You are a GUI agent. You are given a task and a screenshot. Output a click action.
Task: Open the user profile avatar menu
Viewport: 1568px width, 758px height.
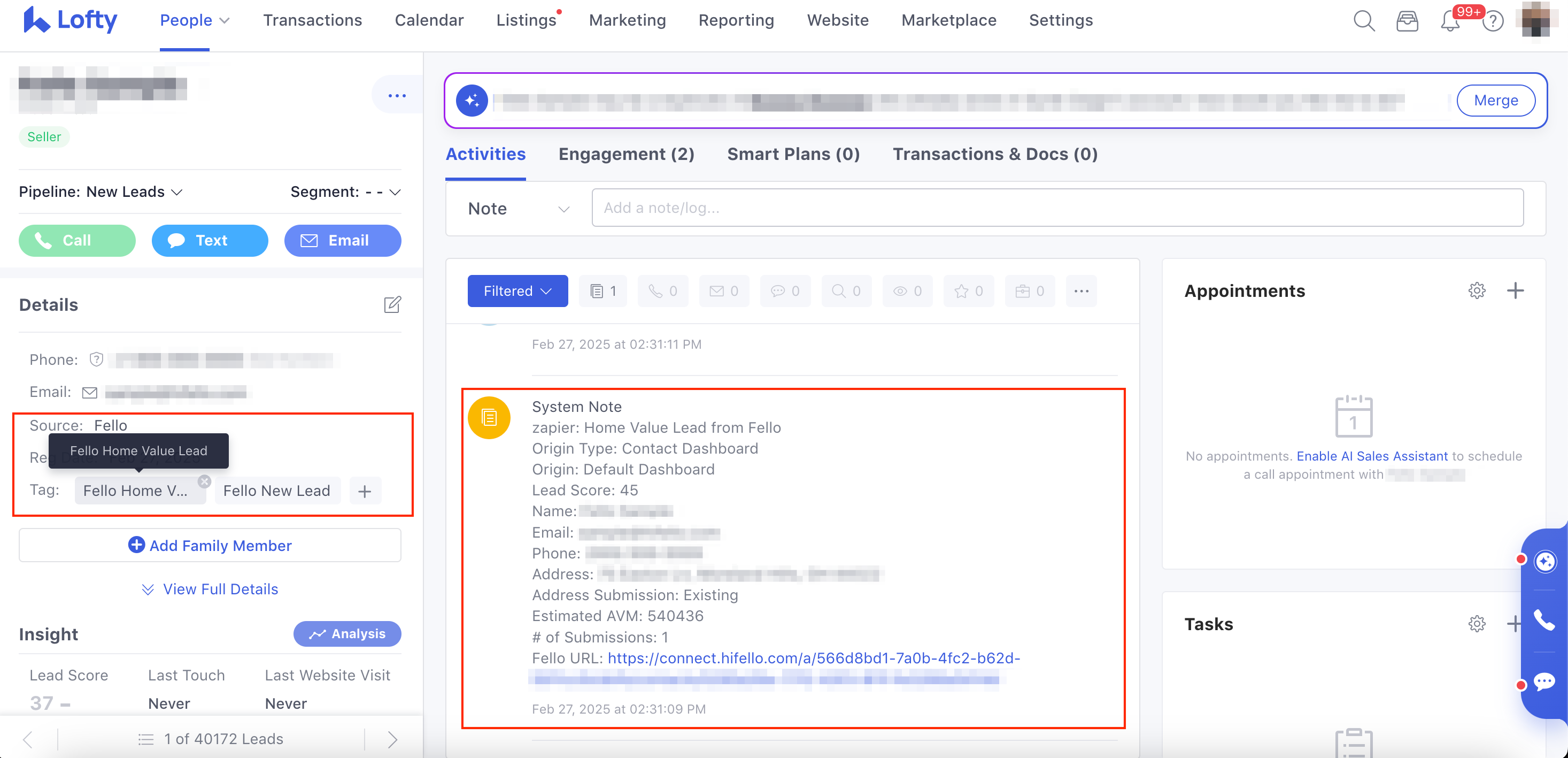click(1536, 19)
